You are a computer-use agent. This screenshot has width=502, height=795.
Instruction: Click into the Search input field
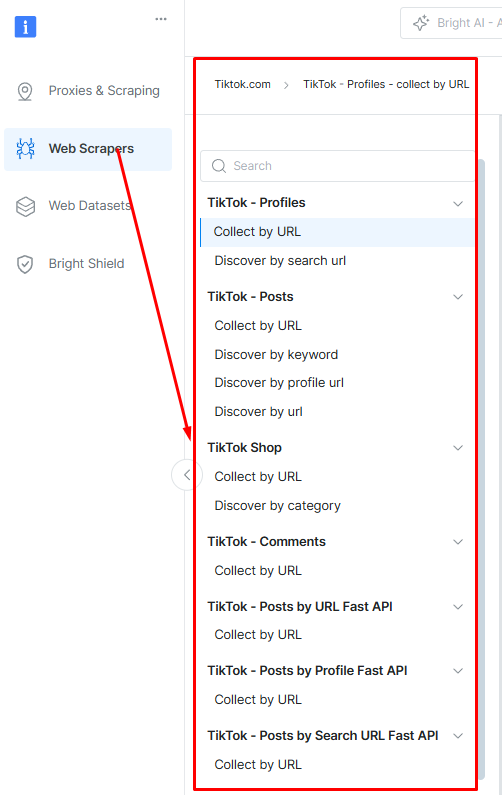click(x=338, y=166)
